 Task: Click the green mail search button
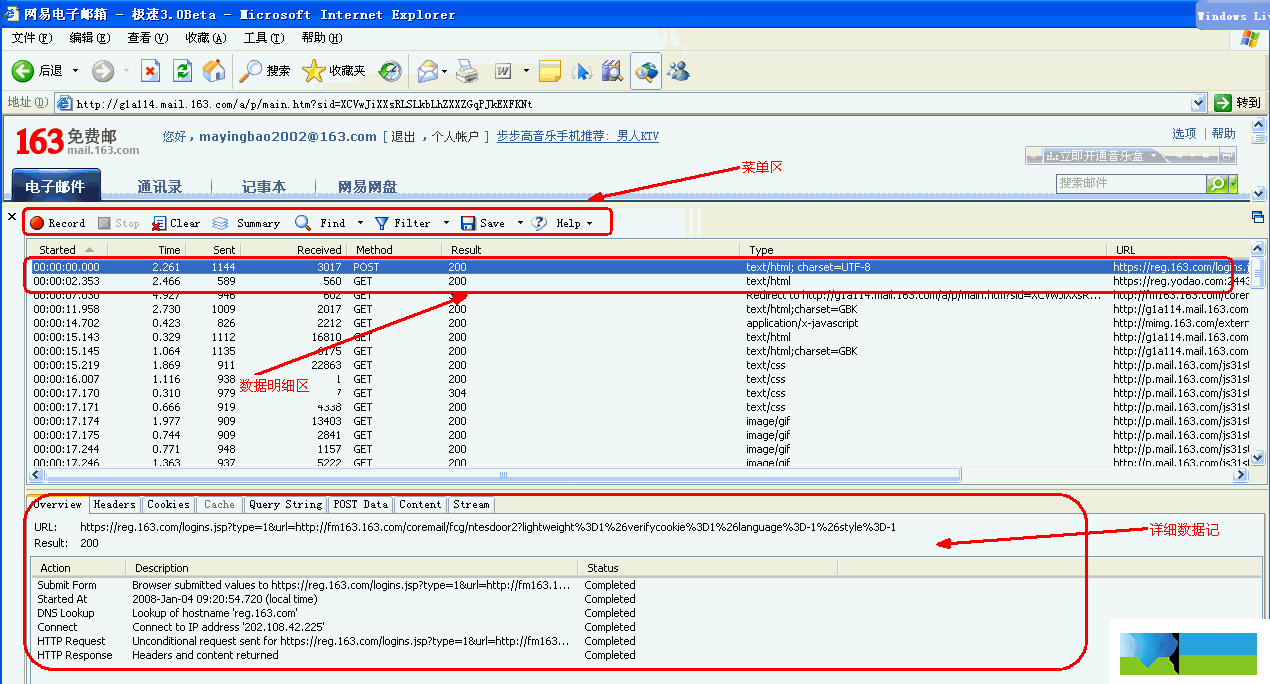(1217, 184)
